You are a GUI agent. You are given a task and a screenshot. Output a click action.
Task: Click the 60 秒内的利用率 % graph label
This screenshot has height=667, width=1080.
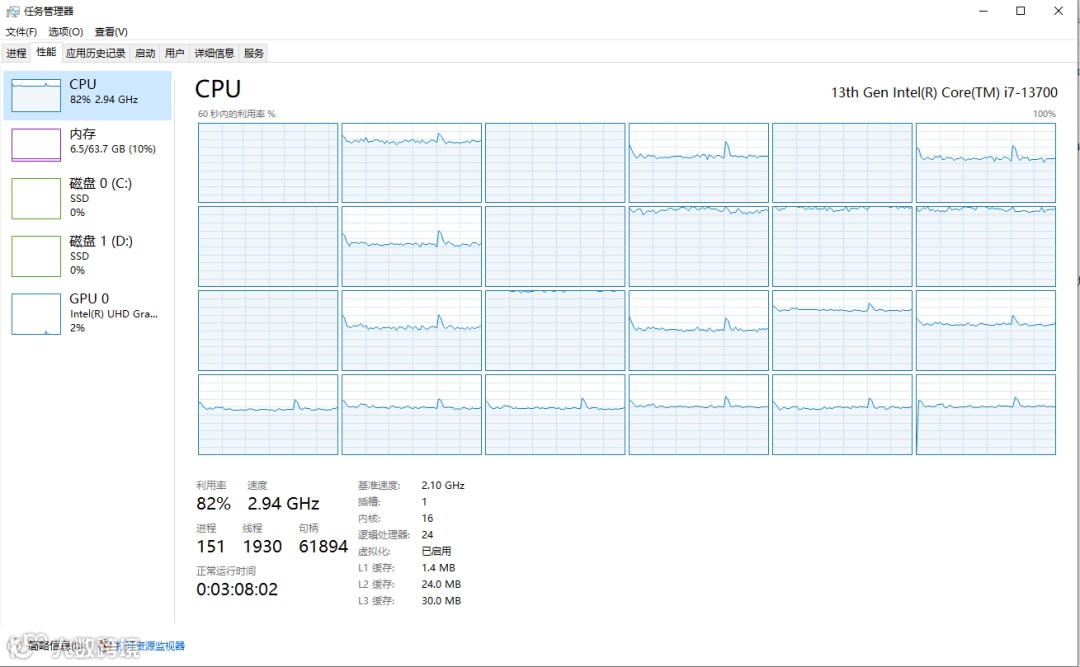[236, 114]
